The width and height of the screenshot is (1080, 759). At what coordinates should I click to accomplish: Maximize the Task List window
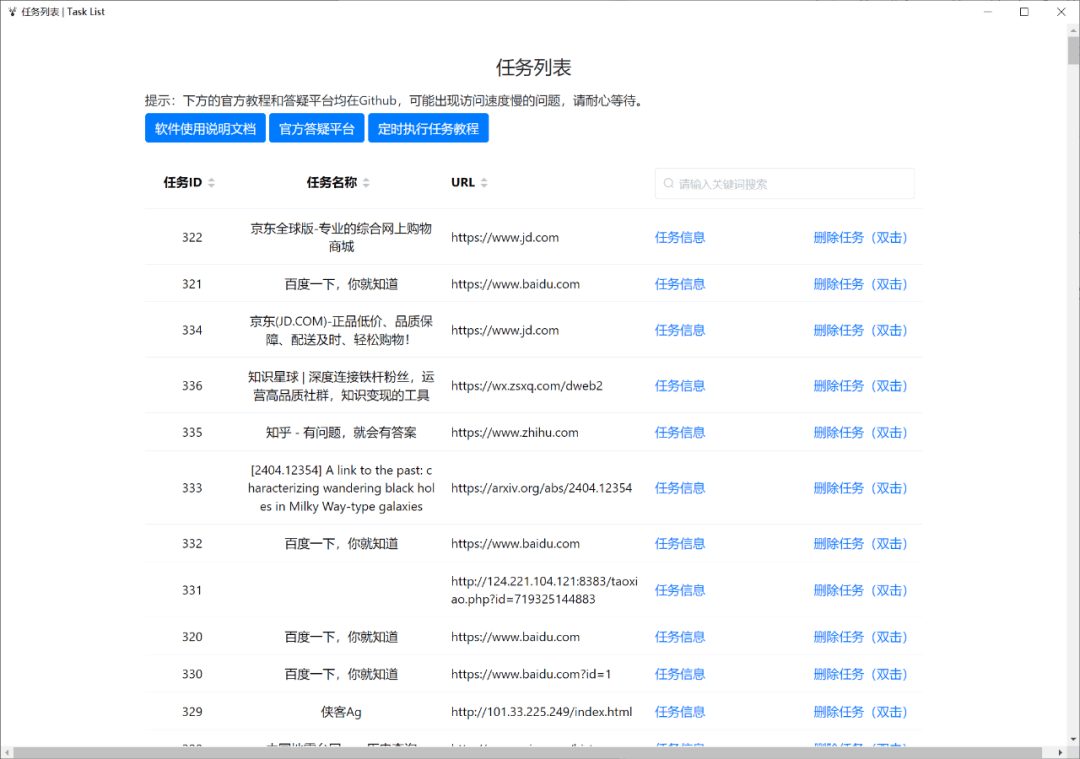tap(1024, 12)
